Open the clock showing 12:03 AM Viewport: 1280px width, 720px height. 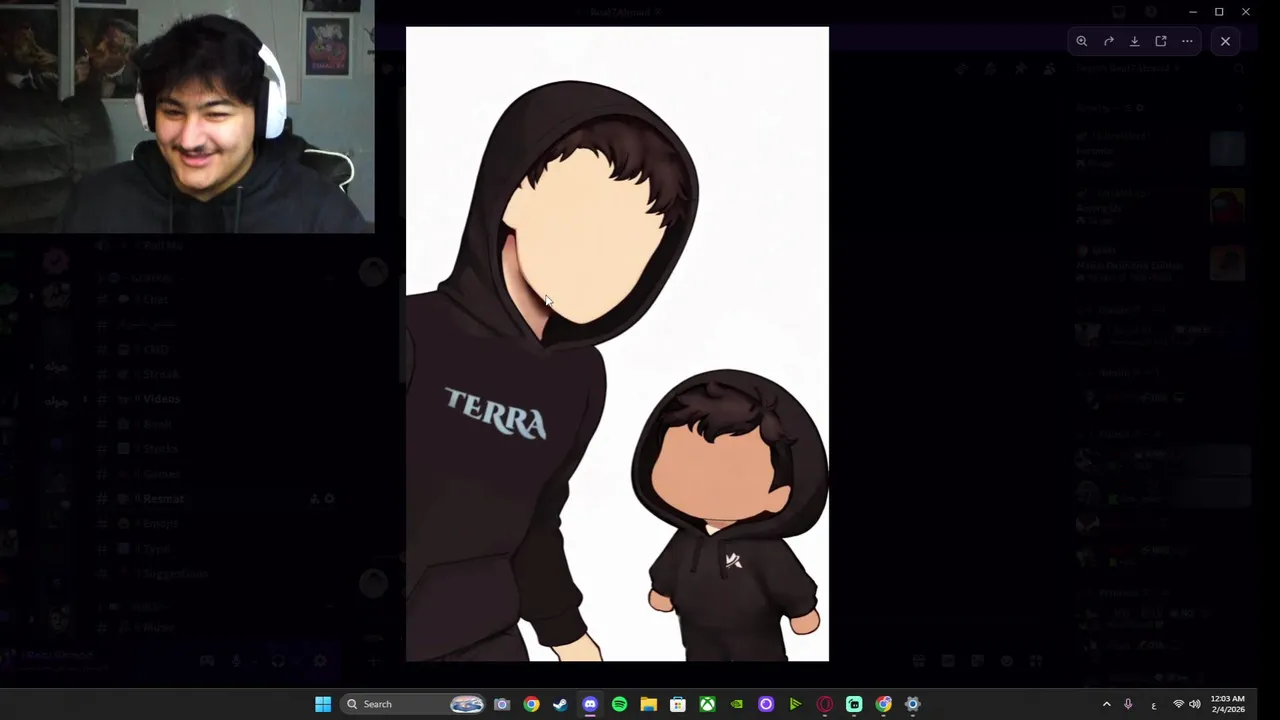pos(1228,704)
